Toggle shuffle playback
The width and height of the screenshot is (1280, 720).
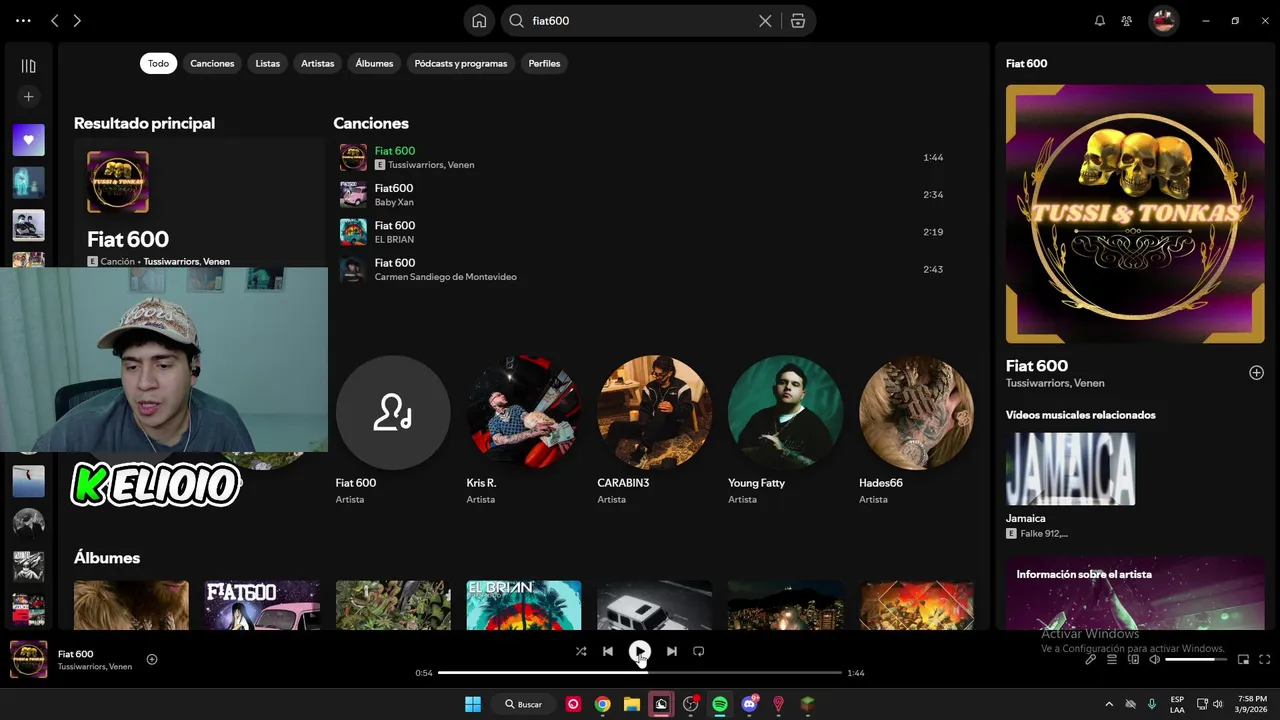tap(581, 651)
